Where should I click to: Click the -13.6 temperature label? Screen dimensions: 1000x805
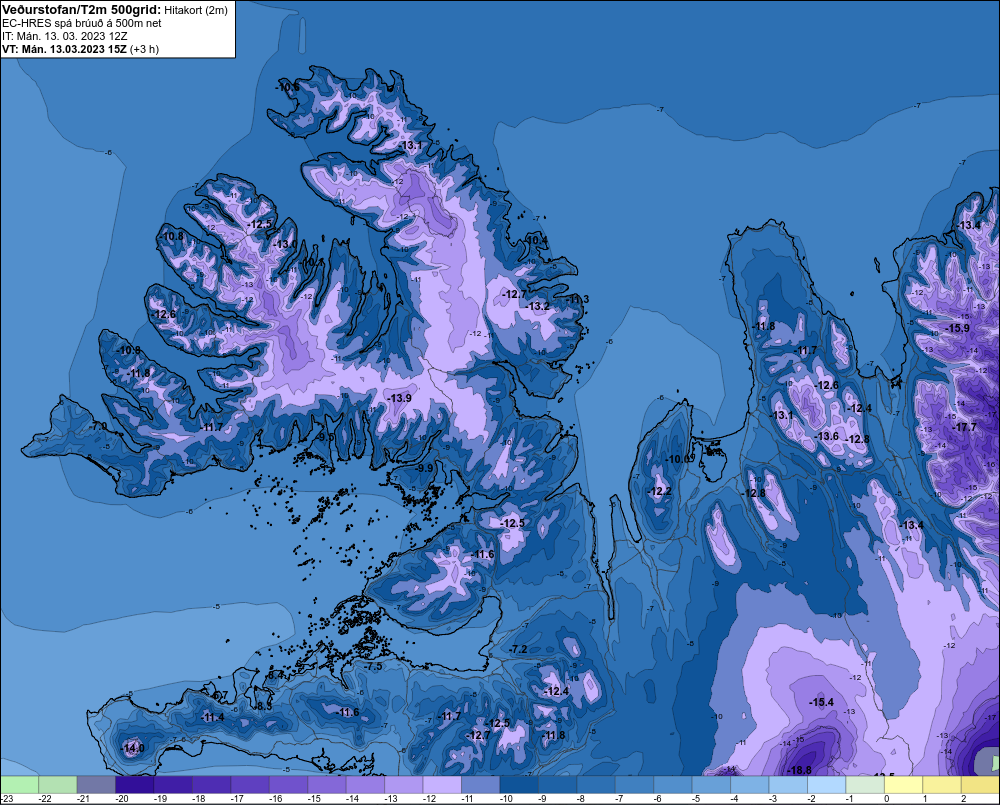[x=828, y=436]
